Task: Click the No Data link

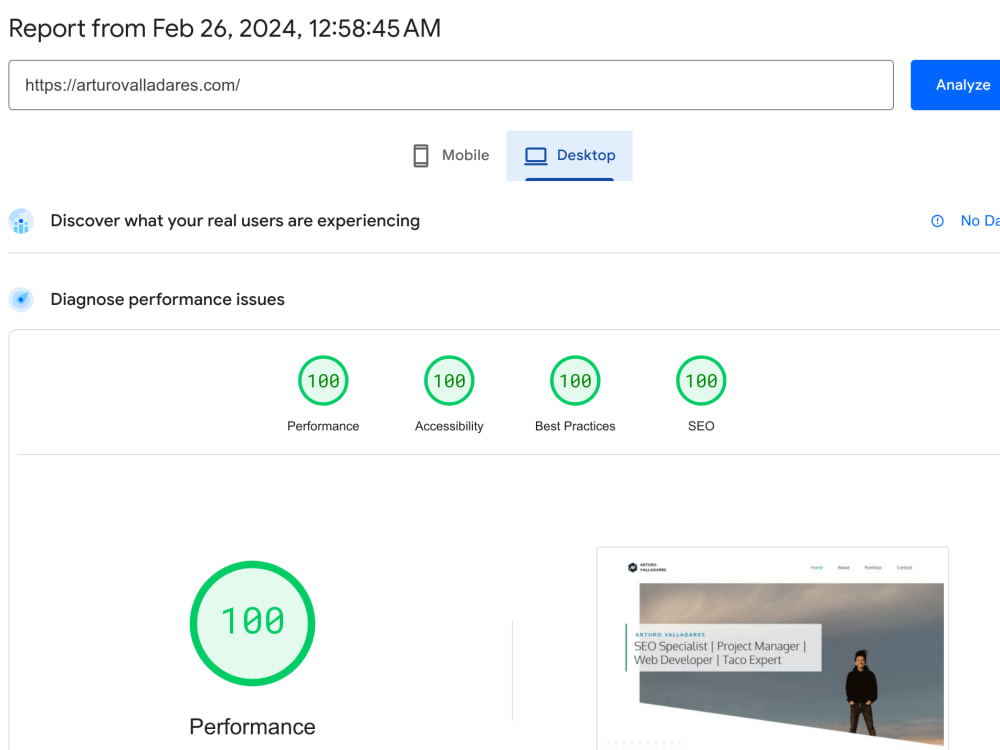Action: point(980,221)
